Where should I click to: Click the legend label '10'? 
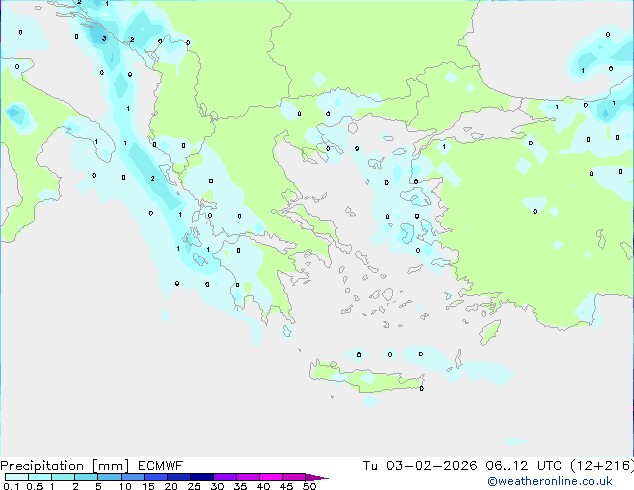pos(125,486)
